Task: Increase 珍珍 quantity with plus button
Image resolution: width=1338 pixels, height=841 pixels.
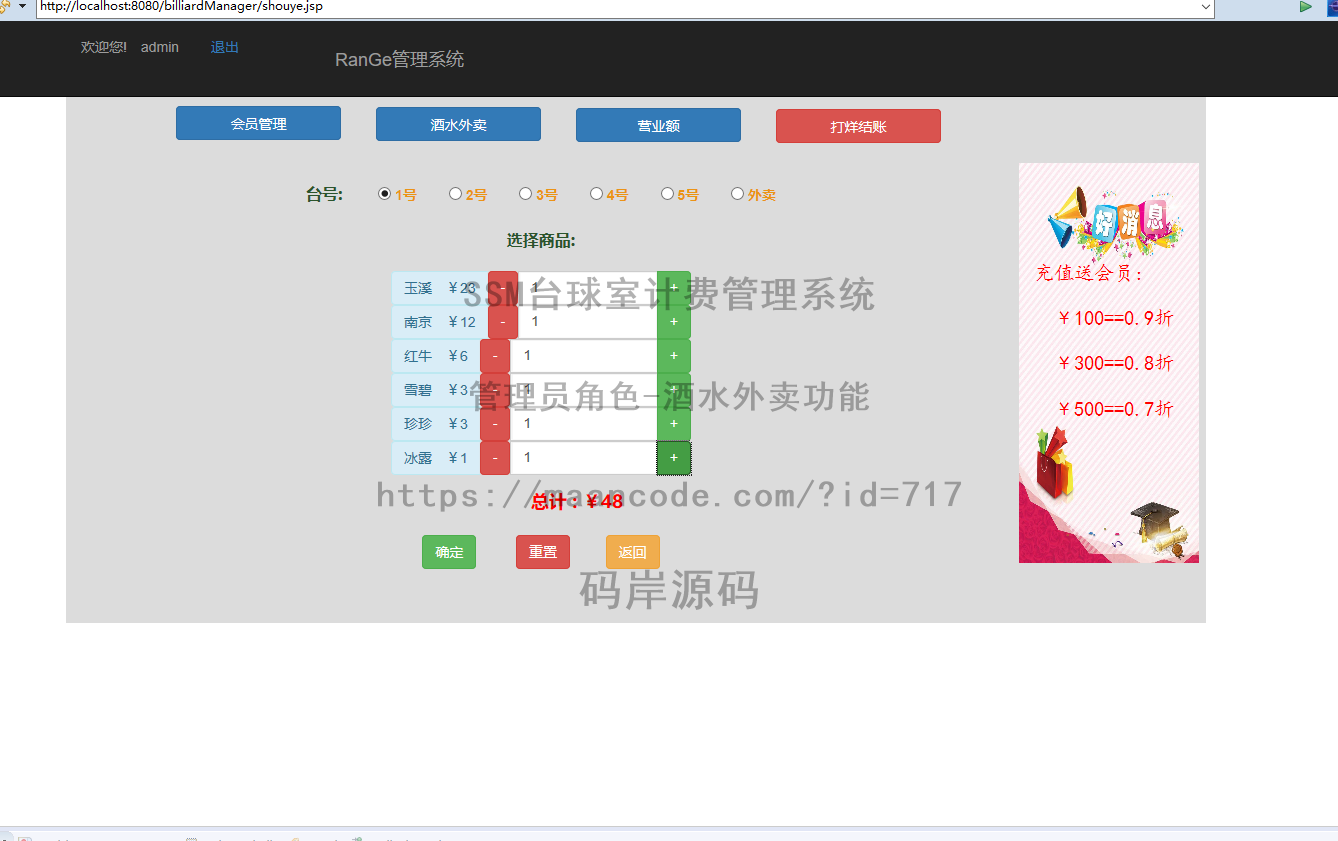Action: pos(674,424)
